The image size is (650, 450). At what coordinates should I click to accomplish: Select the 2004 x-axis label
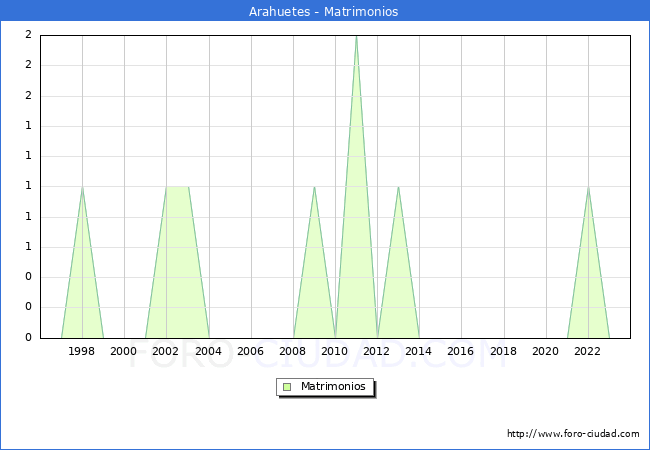[x=208, y=351]
